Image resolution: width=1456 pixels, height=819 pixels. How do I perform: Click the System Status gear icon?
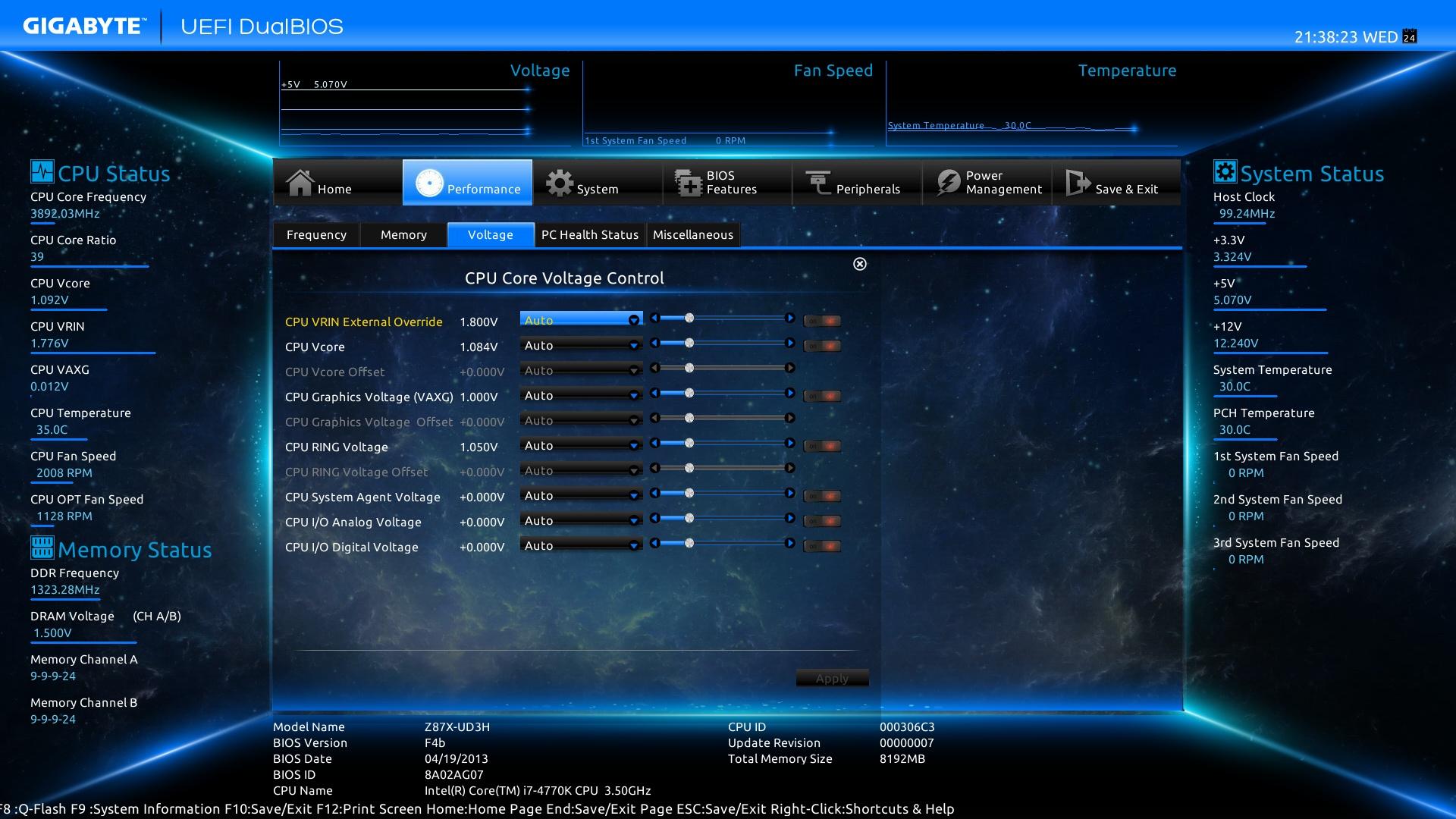tap(1225, 171)
